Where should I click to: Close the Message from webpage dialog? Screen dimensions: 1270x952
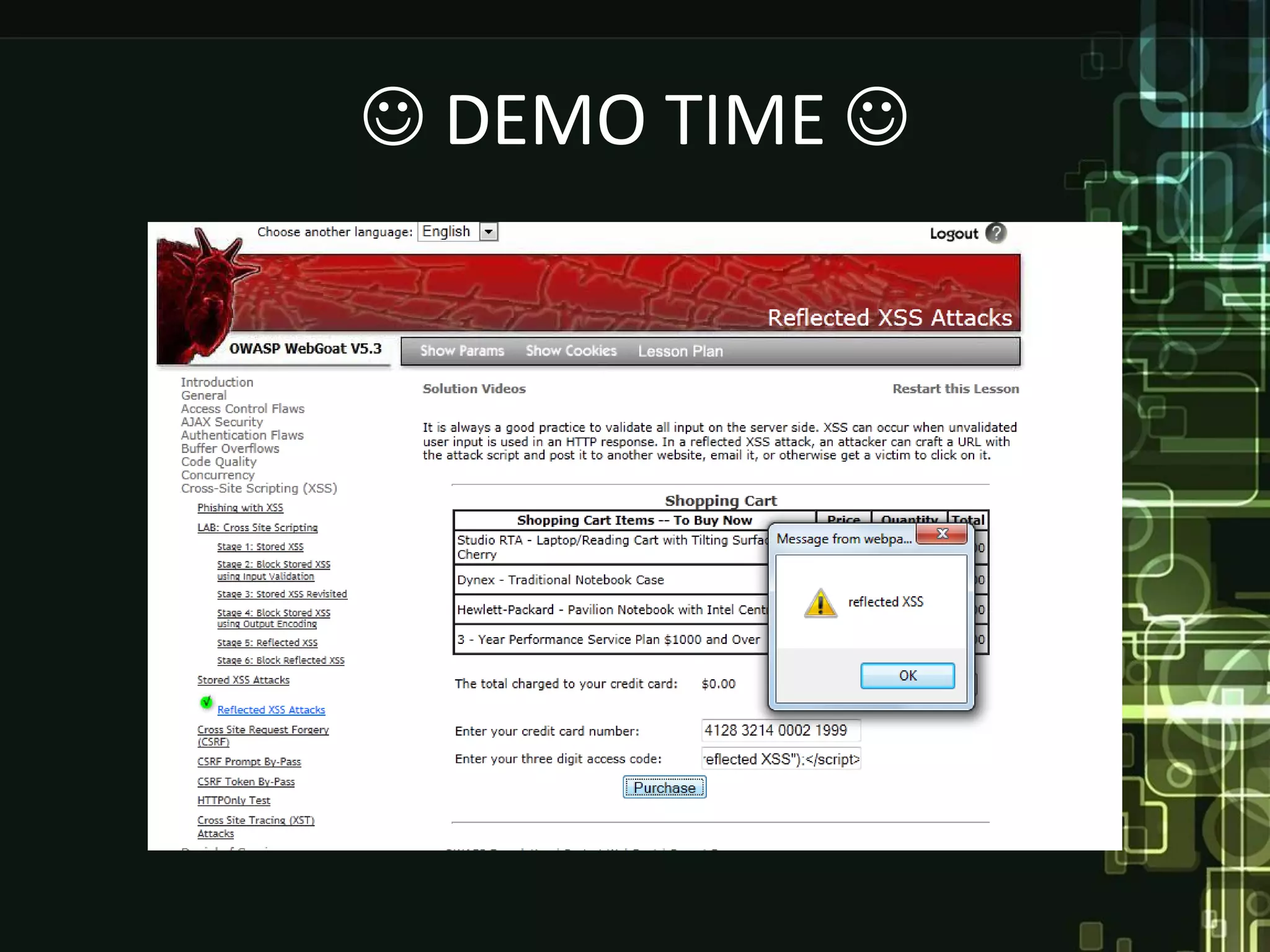click(942, 534)
